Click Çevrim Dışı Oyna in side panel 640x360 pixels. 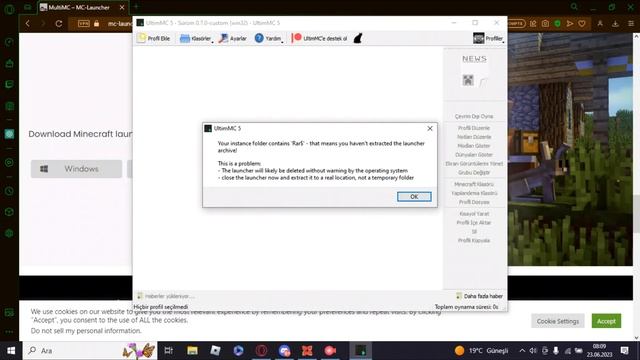point(474,116)
